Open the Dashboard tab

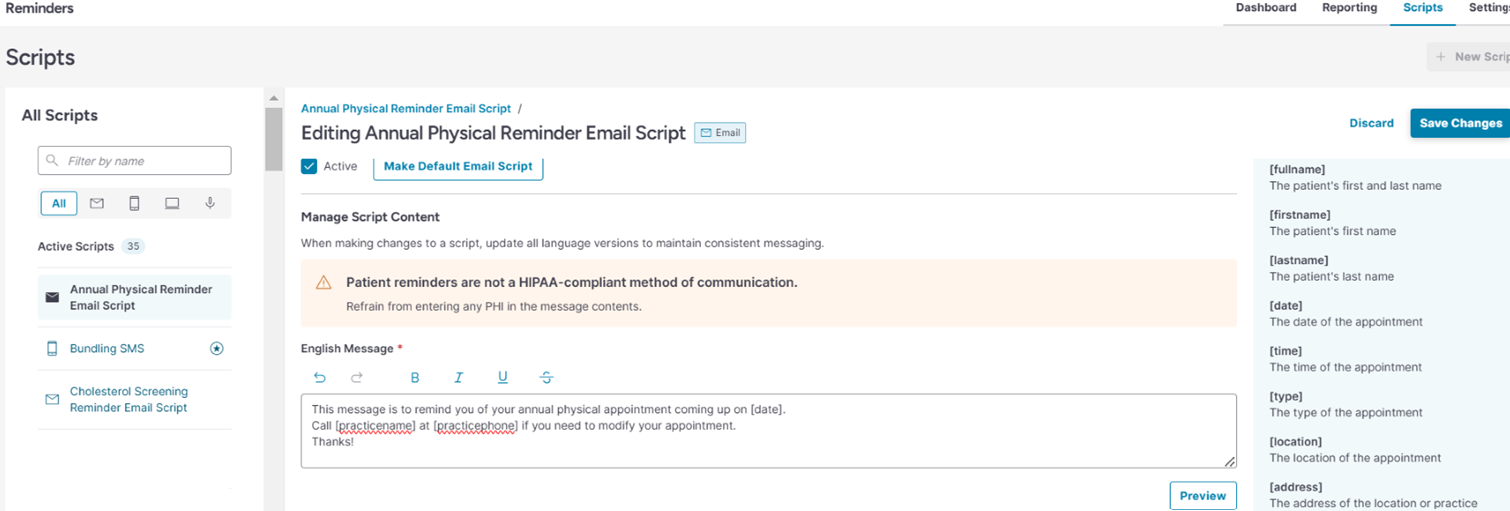(1266, 8)
